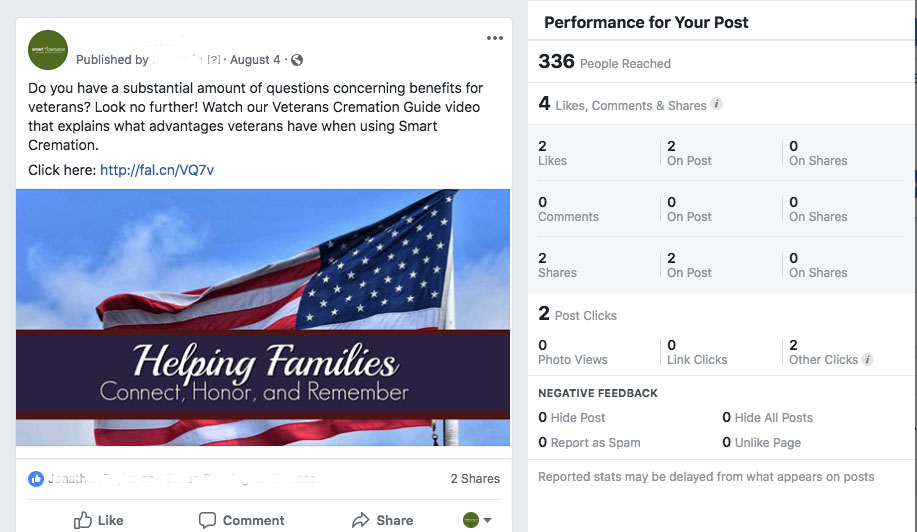Click the info icon beside Likes, Comments & Shares

coord(716,104)
